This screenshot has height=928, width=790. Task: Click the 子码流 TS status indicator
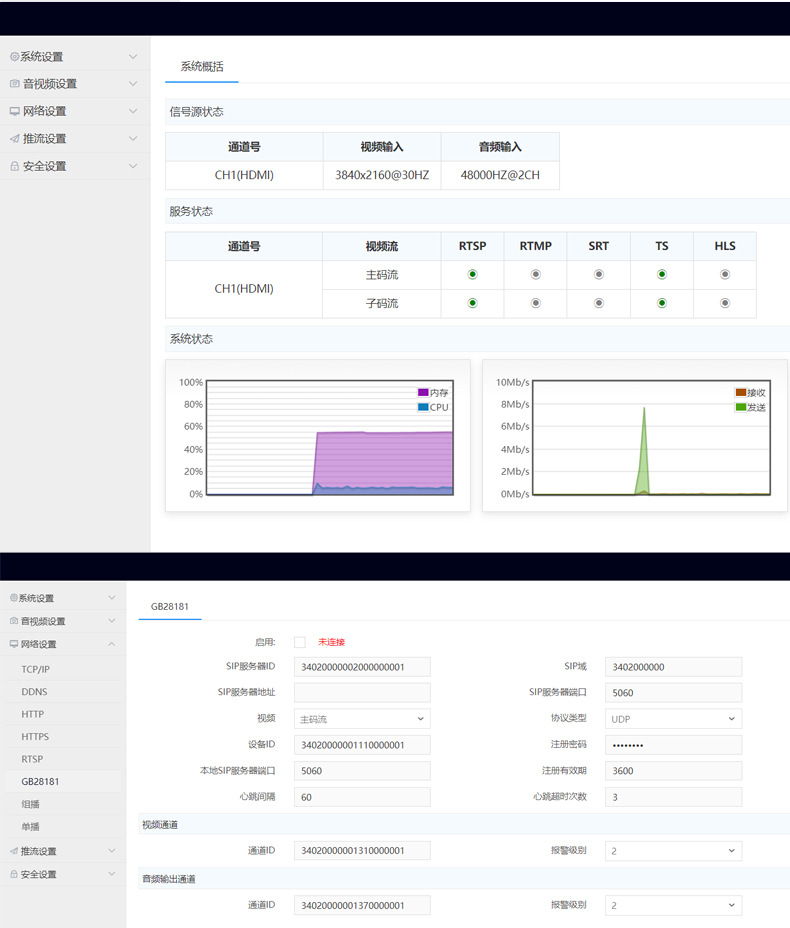662,303
